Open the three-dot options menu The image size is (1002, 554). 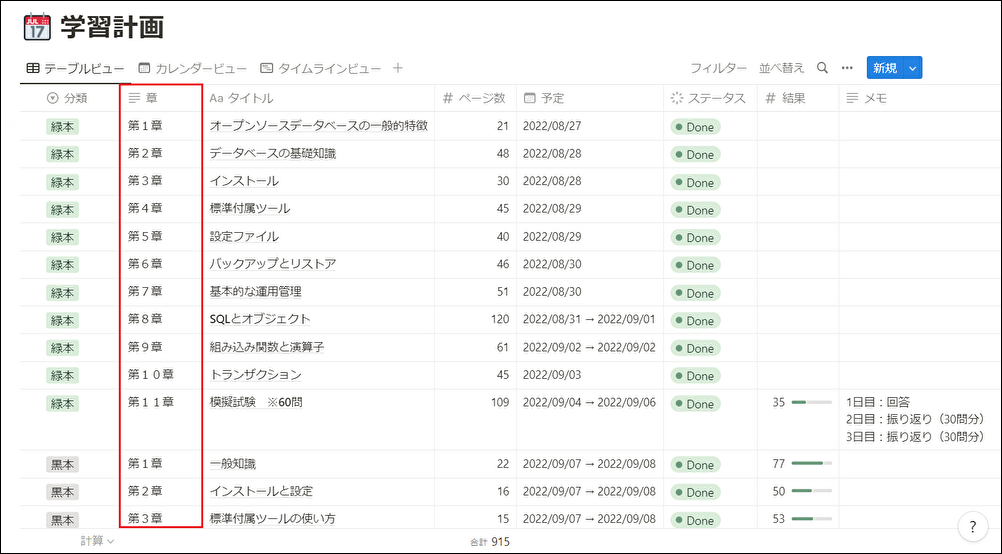coord(847,68)
